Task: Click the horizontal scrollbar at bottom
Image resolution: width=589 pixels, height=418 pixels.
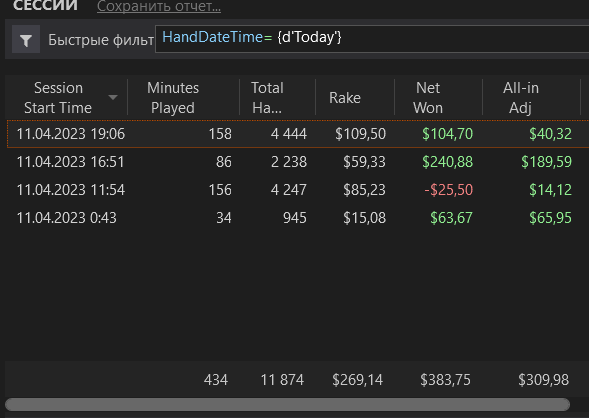Action: tap(287, 404)
